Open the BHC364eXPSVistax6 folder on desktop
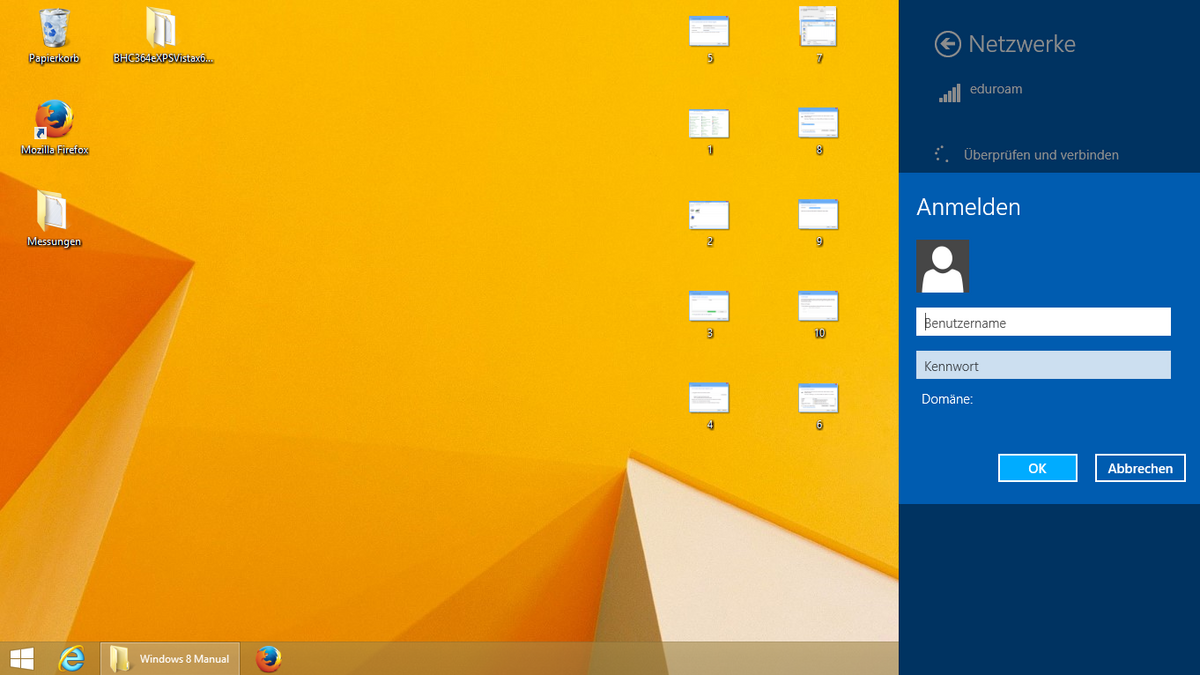 click(x=162, y=29)
